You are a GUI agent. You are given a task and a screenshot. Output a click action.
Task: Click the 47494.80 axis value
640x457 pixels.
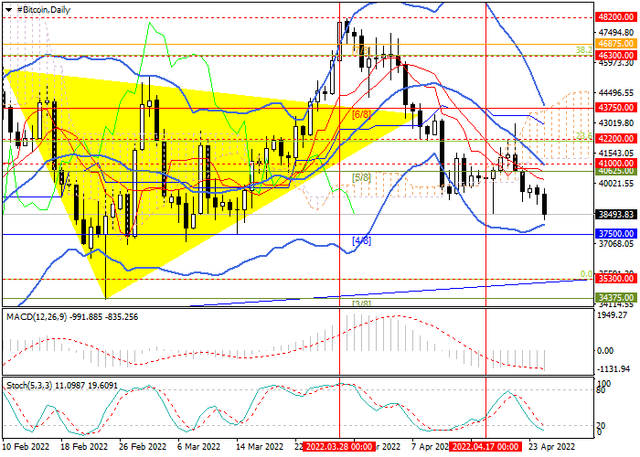coord(616,33)
